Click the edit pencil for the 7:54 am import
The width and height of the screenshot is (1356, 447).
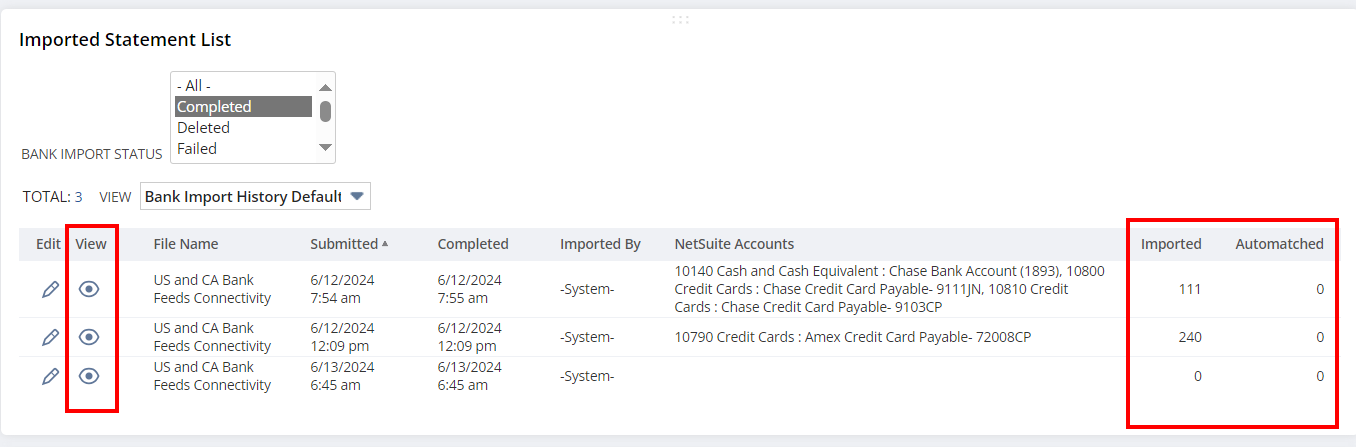(50, 289)
